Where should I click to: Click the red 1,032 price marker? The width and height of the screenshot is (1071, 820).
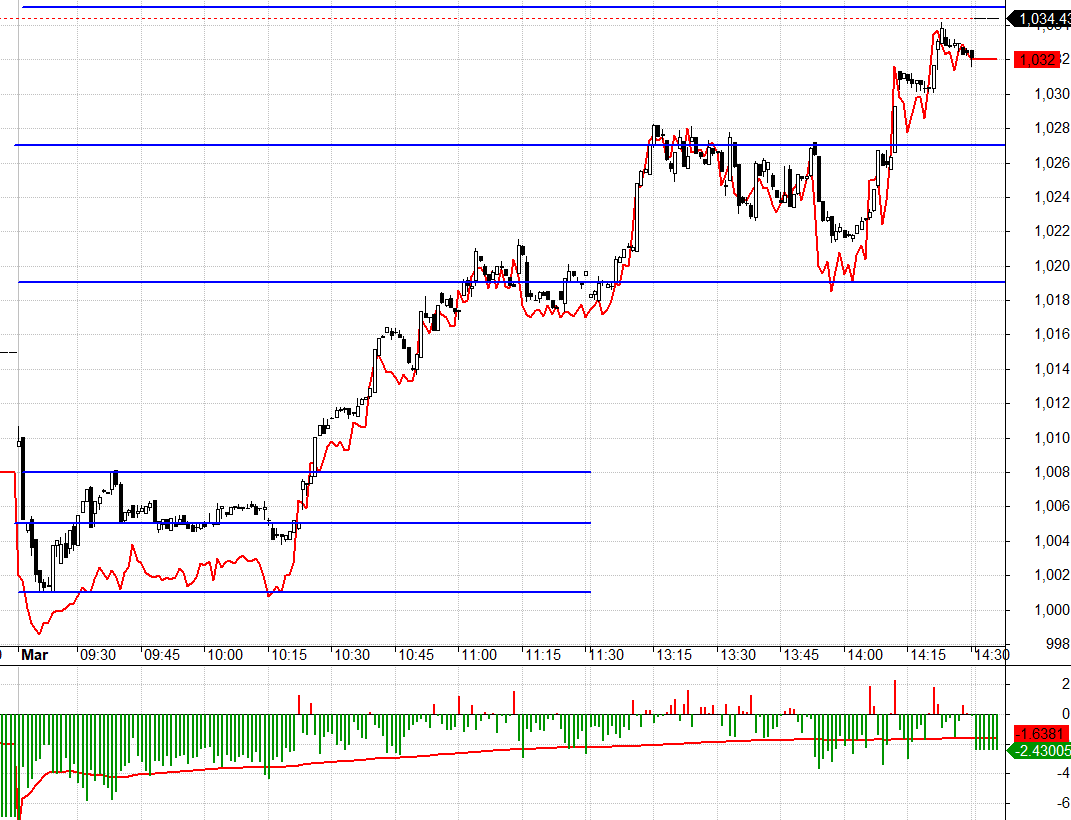tap(1037, 60)
